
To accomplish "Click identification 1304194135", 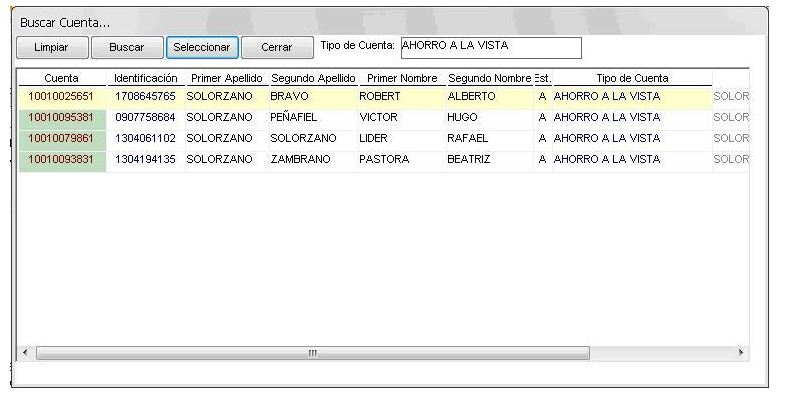I will tap(145, 160).
